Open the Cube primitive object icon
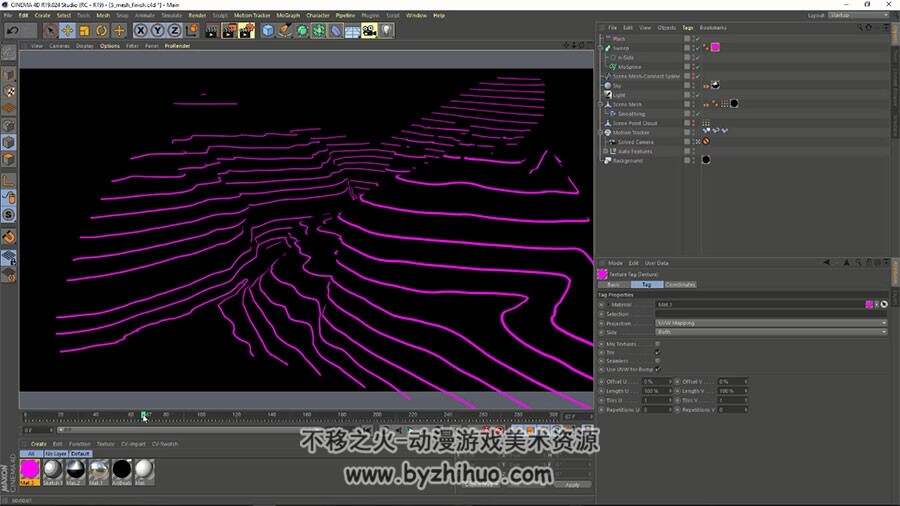 click(x=267, y=30)
